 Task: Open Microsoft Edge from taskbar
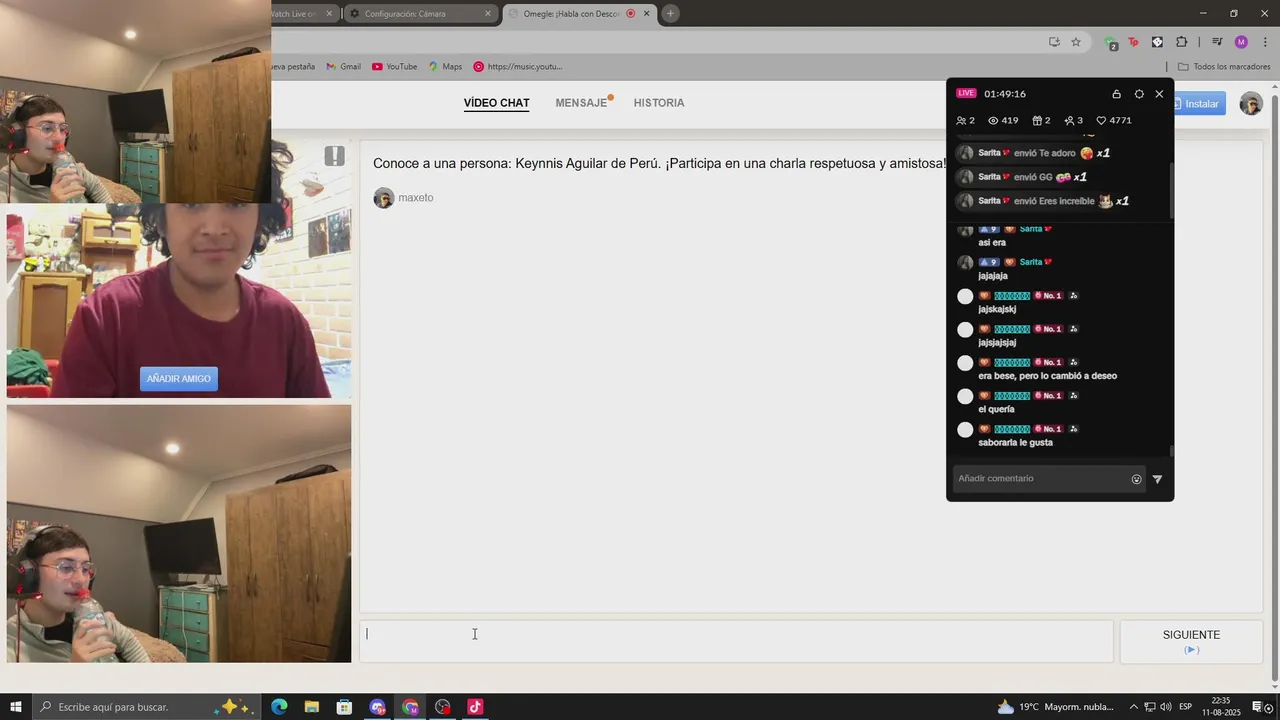point(279,707)
